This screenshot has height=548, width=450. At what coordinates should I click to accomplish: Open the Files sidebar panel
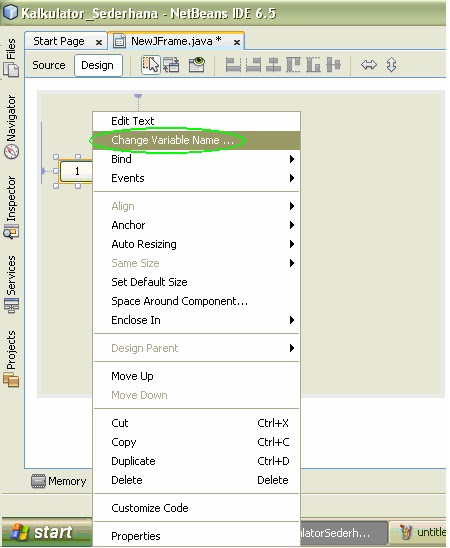tap(11, 57)
